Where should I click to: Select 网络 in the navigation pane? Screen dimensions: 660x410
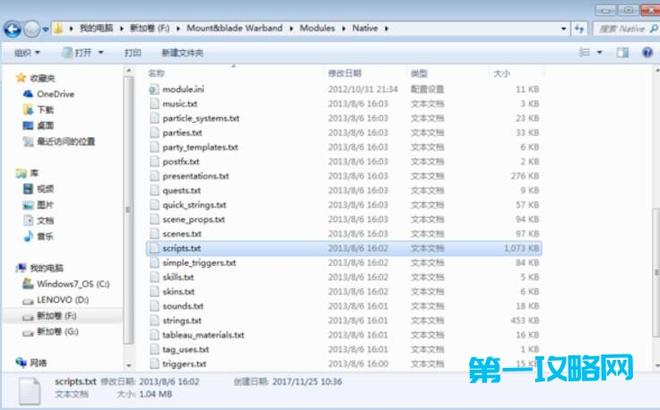coord(38,363)
